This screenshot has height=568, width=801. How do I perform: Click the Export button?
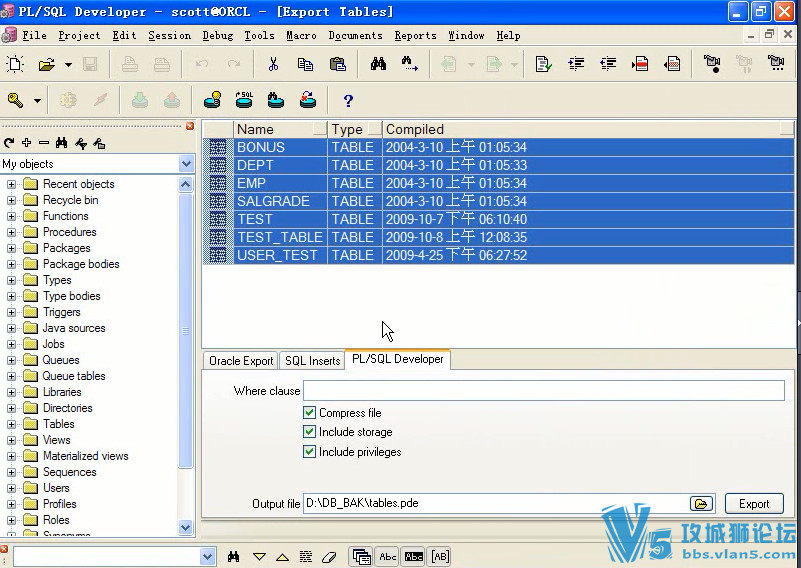(754, 504)
